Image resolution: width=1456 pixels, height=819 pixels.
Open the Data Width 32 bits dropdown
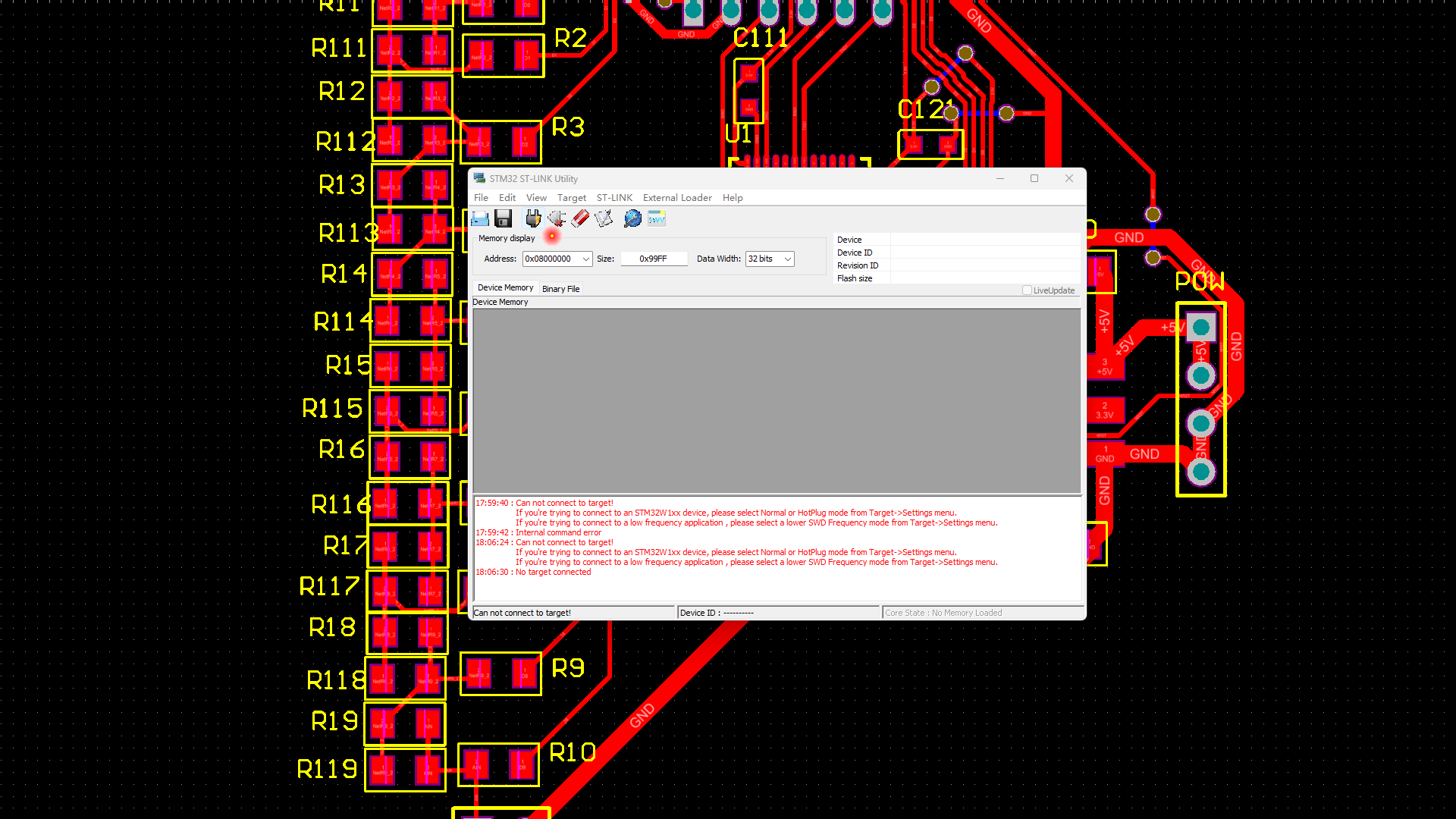click(x=770, y=259)
